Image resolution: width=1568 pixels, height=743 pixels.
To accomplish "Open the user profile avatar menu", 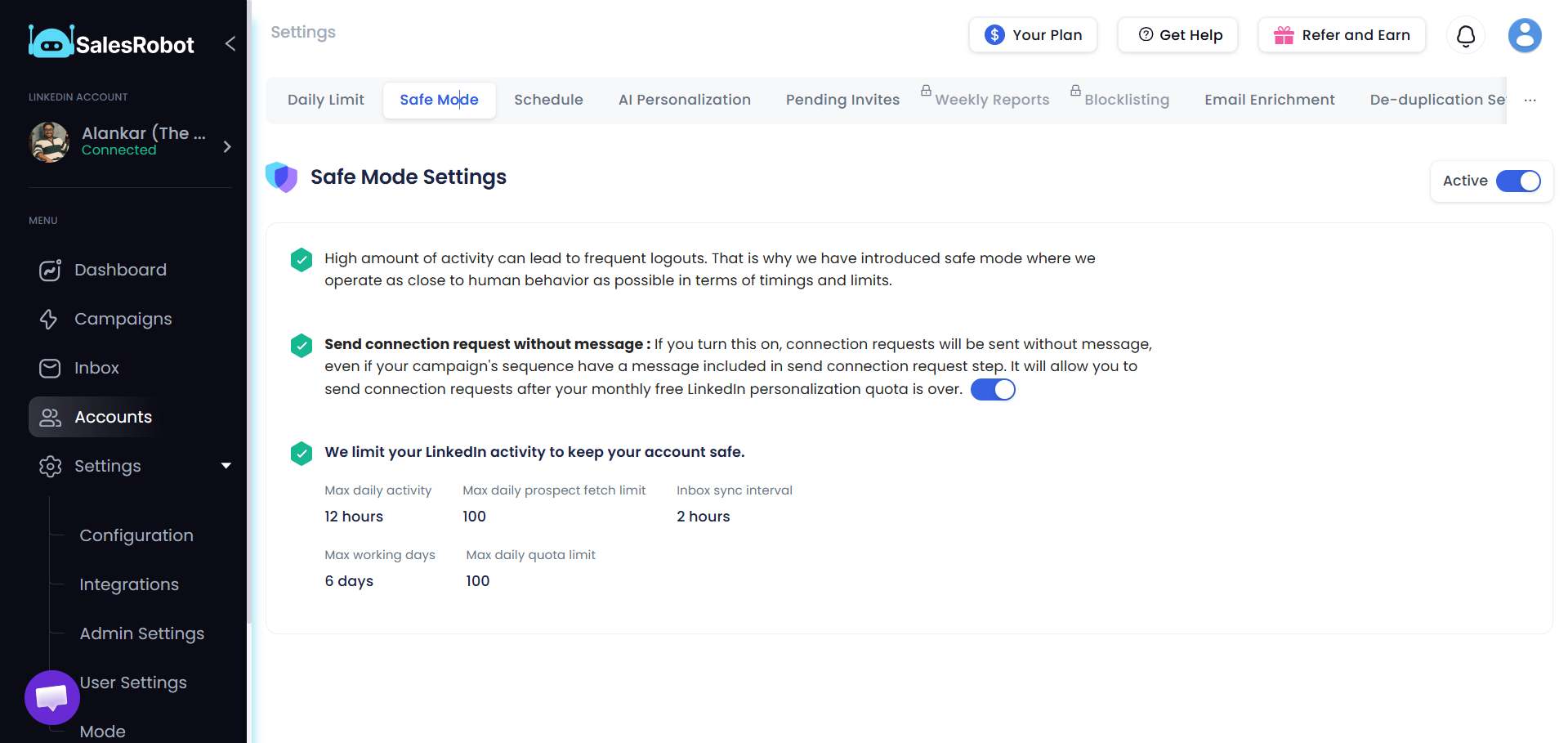I will tap(1525, 35).
